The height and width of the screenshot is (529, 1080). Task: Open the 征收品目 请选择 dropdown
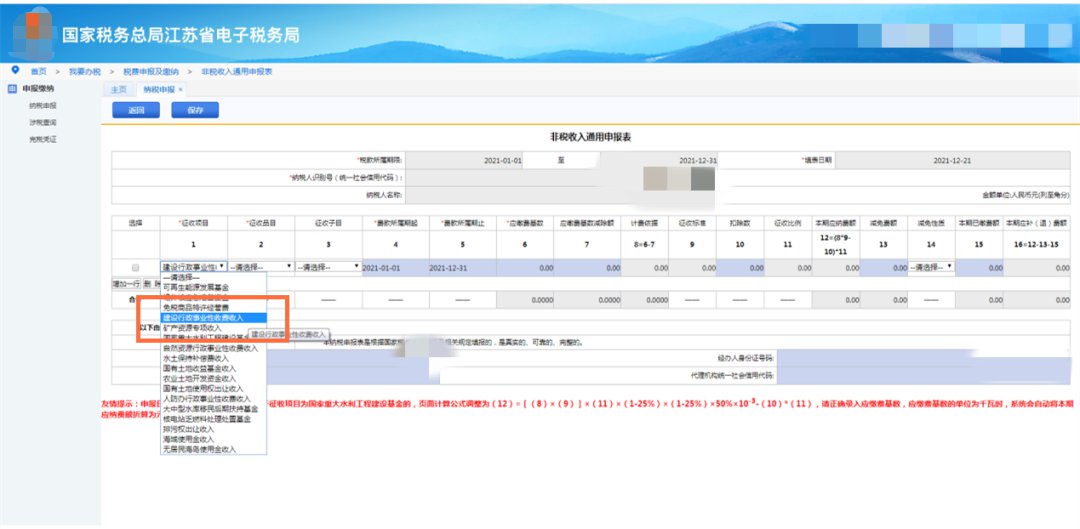click(261, 268)
